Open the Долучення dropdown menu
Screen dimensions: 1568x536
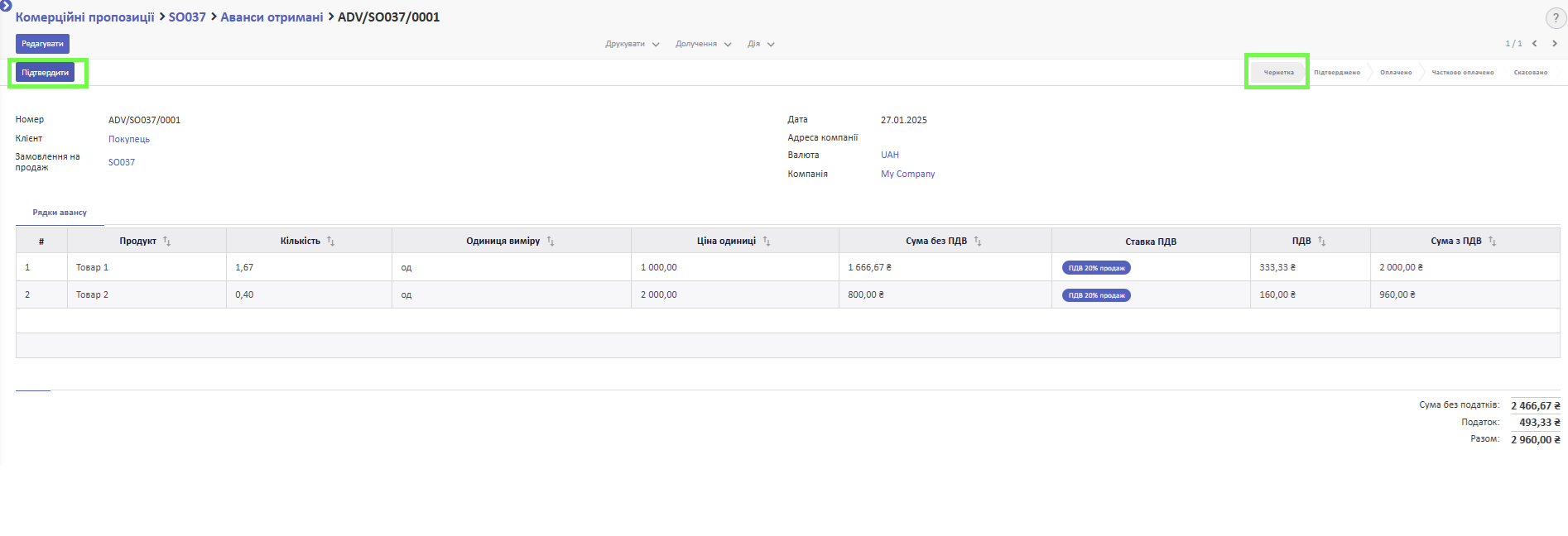coord(703,45)
